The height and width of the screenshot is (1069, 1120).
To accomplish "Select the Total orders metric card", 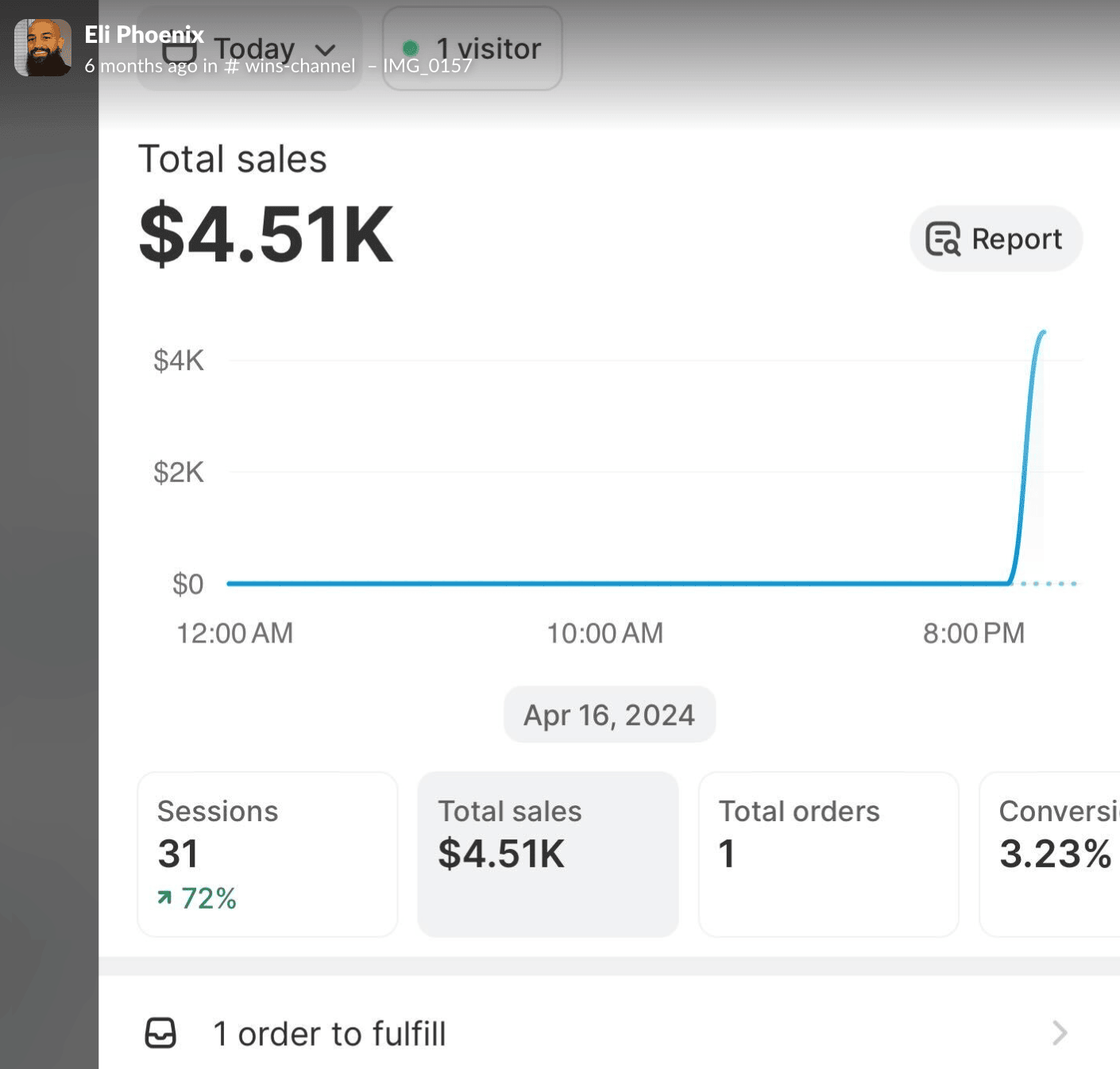I will (x=828, y=854).
